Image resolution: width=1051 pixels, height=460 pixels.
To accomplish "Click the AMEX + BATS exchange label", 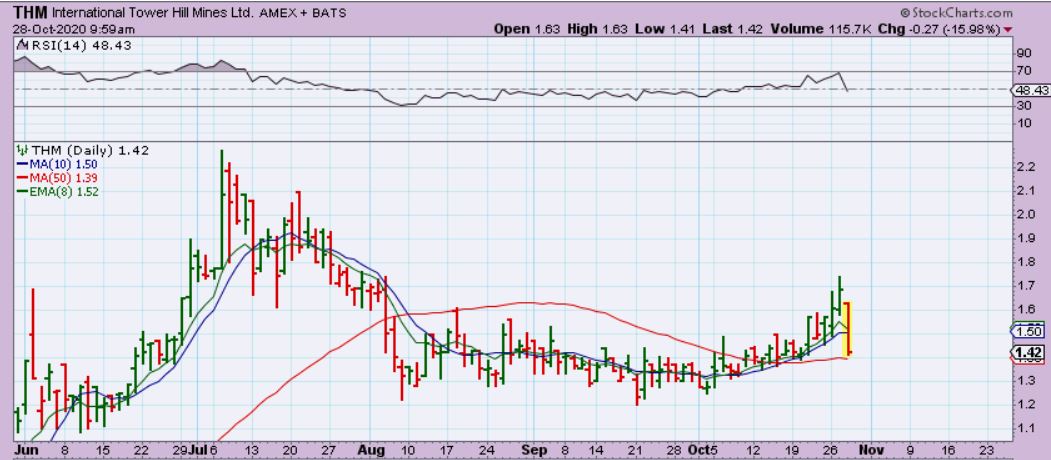I will pos(301,13).
